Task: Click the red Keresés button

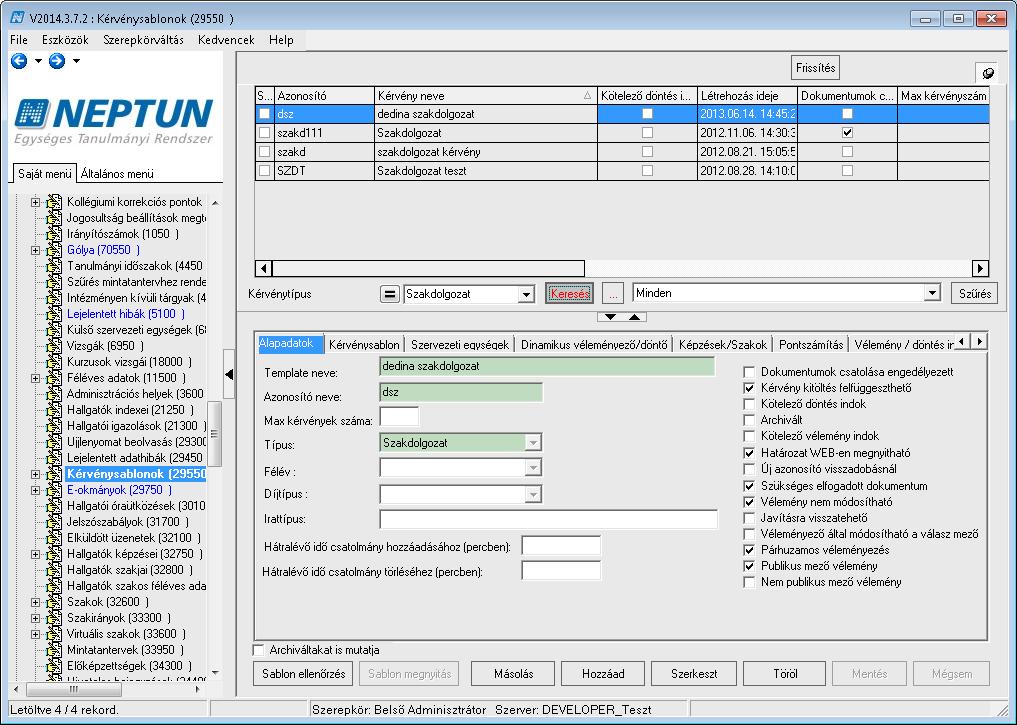Action: [x=569, y=294]
